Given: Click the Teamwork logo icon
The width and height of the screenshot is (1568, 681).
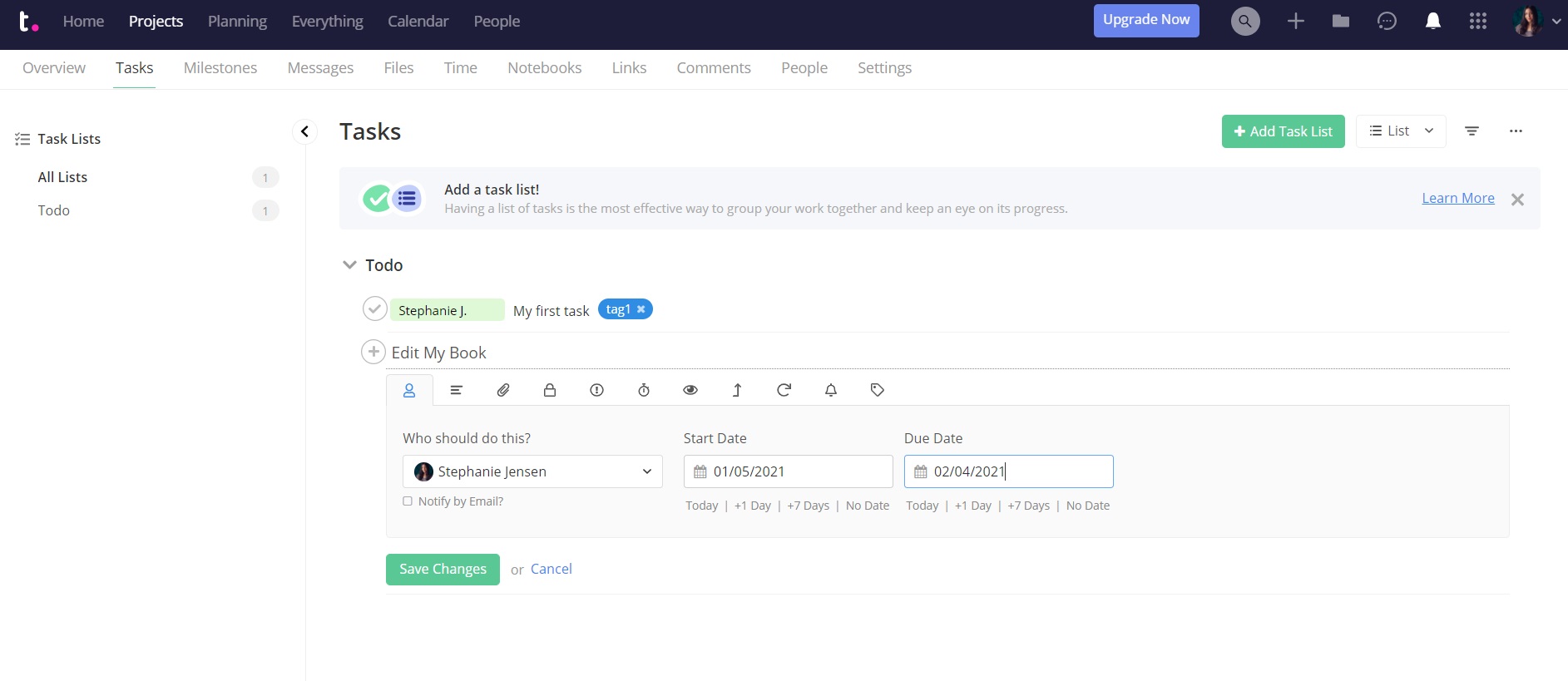Looking at the screenshot, I should point(28,21).
